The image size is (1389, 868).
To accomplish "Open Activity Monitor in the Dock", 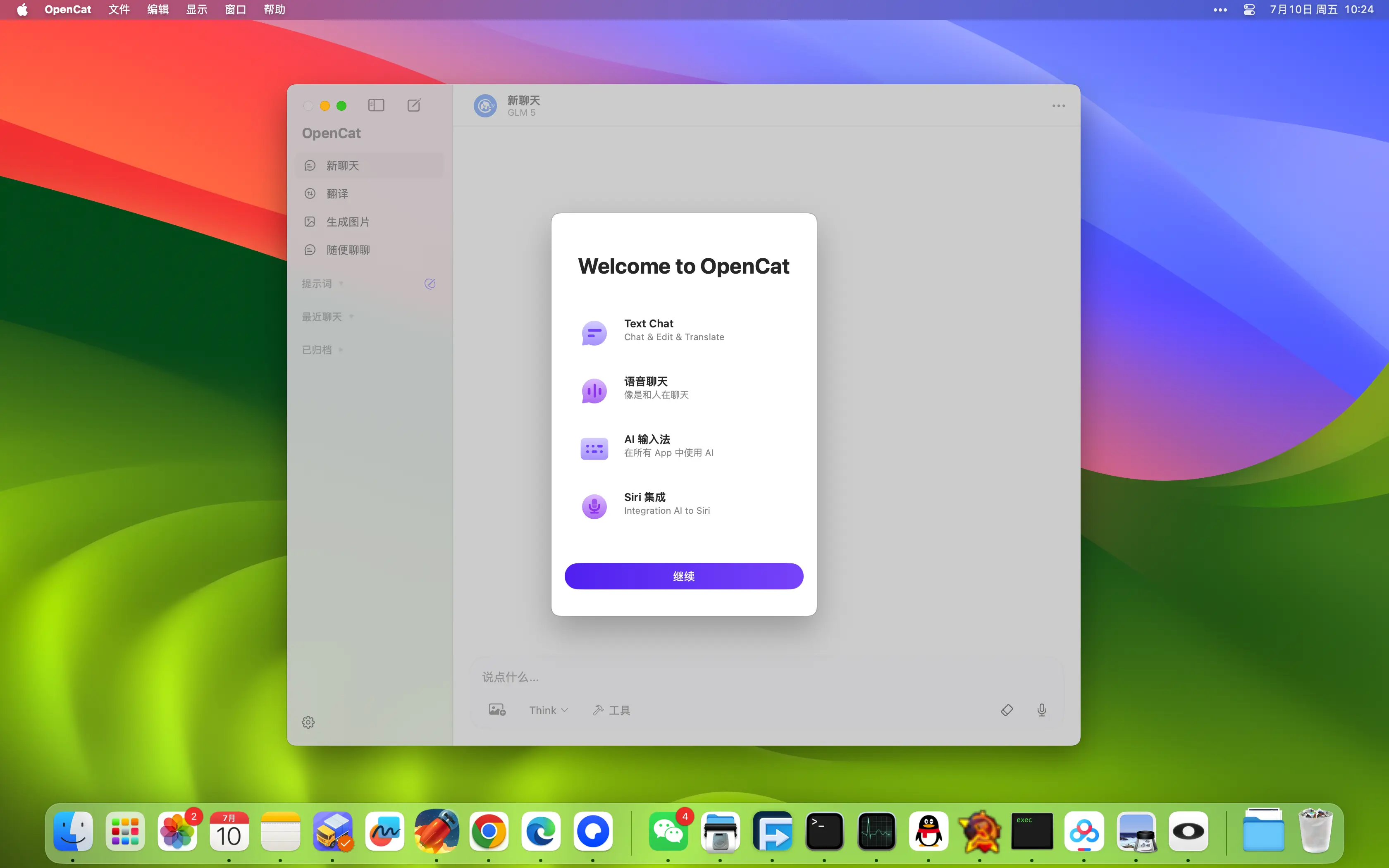I will coord(876,831).
